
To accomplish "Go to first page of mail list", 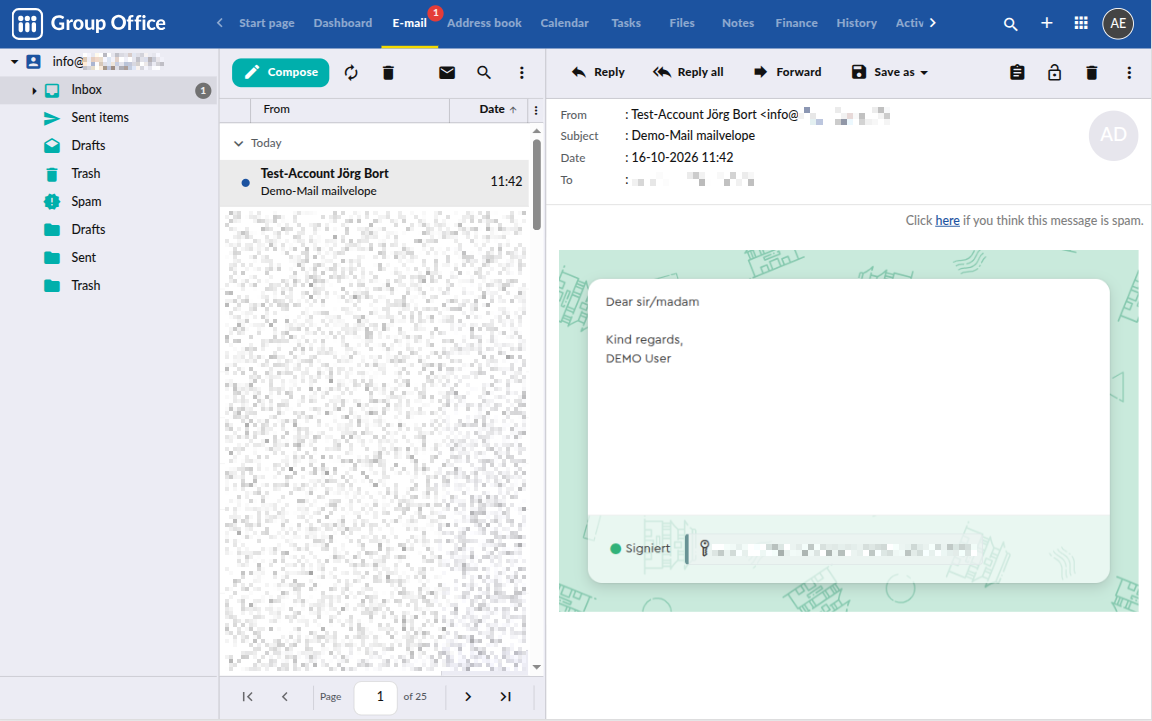I will pos(248,697).
